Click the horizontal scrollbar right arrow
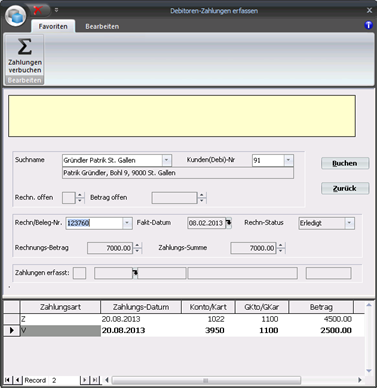 (360, 380)
